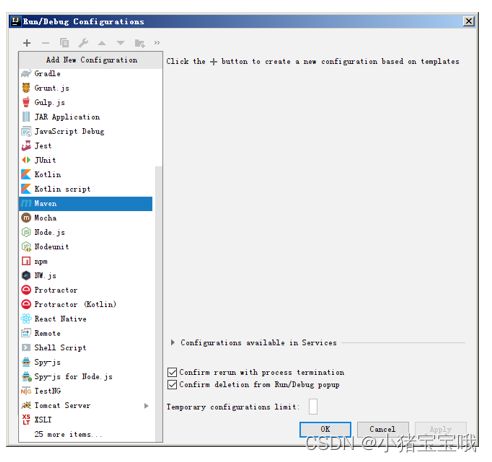Click the Move Down arrow icon

120,43
